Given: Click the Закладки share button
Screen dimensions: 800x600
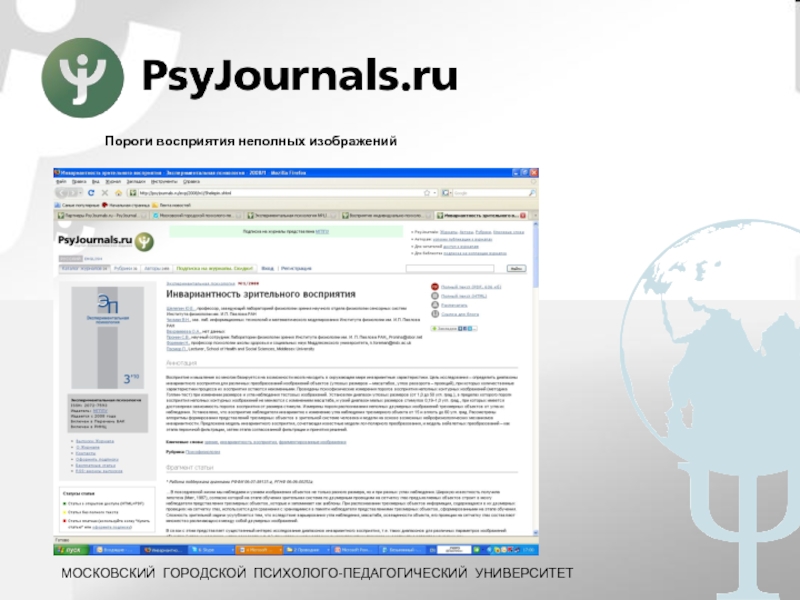Looking at the screenshot, I should pyautogui.click(x=453, y=329).
